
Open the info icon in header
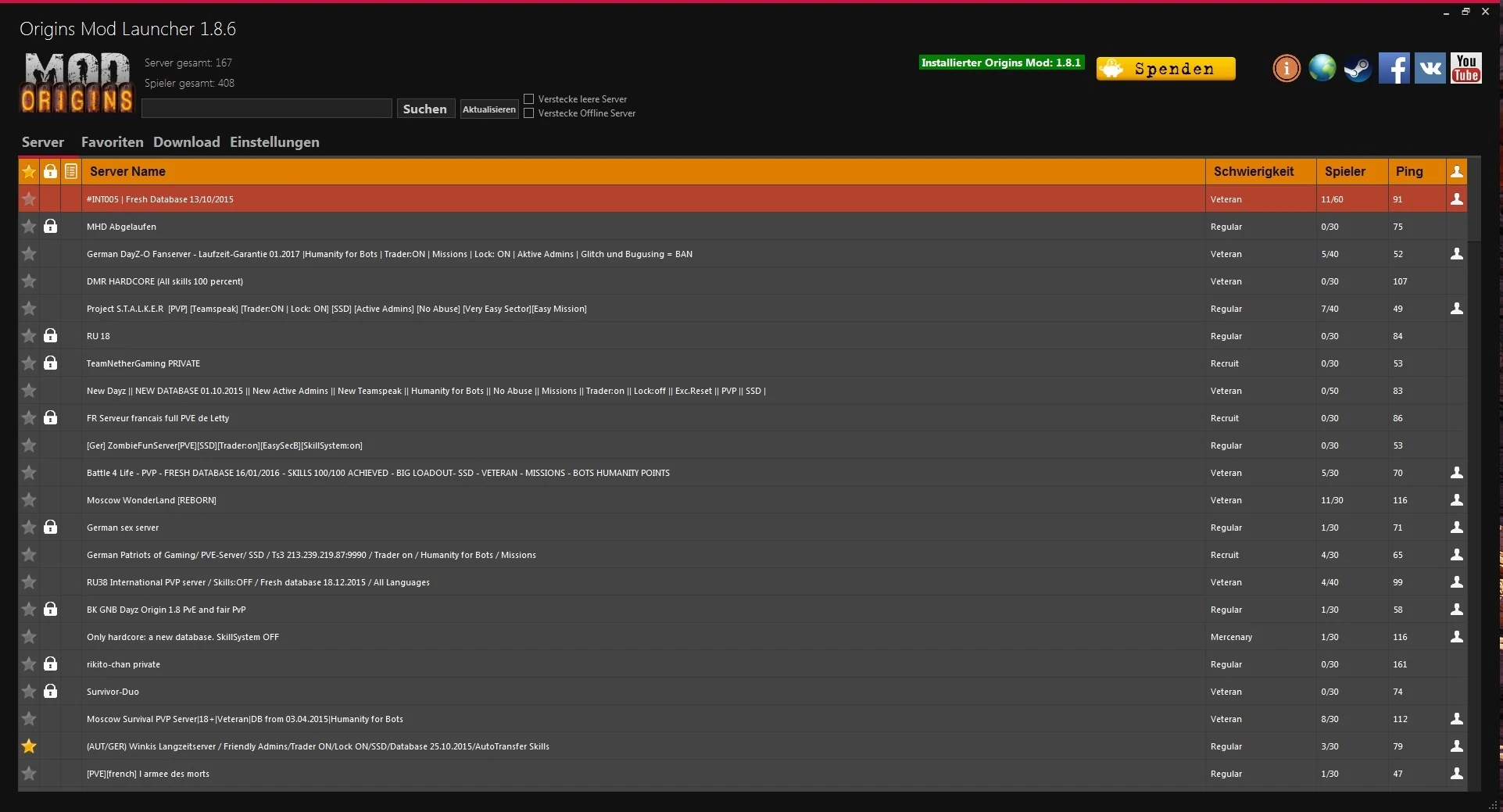tap(1286, 69)
